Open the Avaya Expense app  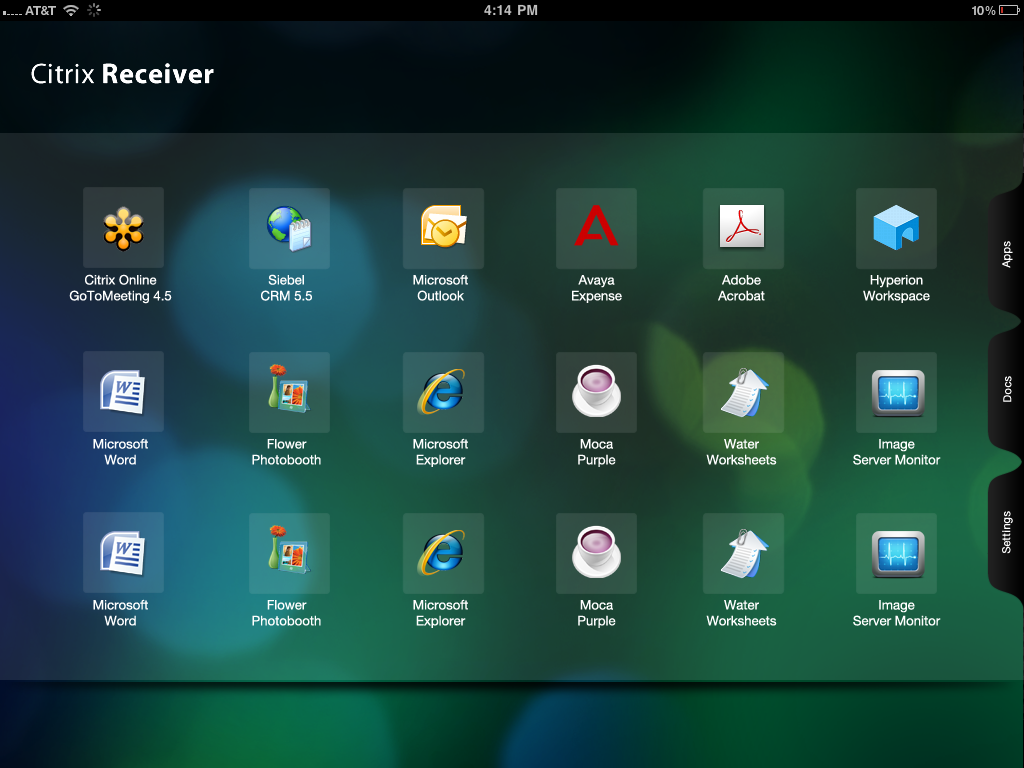pyautogui.click(x=596, y=228)
